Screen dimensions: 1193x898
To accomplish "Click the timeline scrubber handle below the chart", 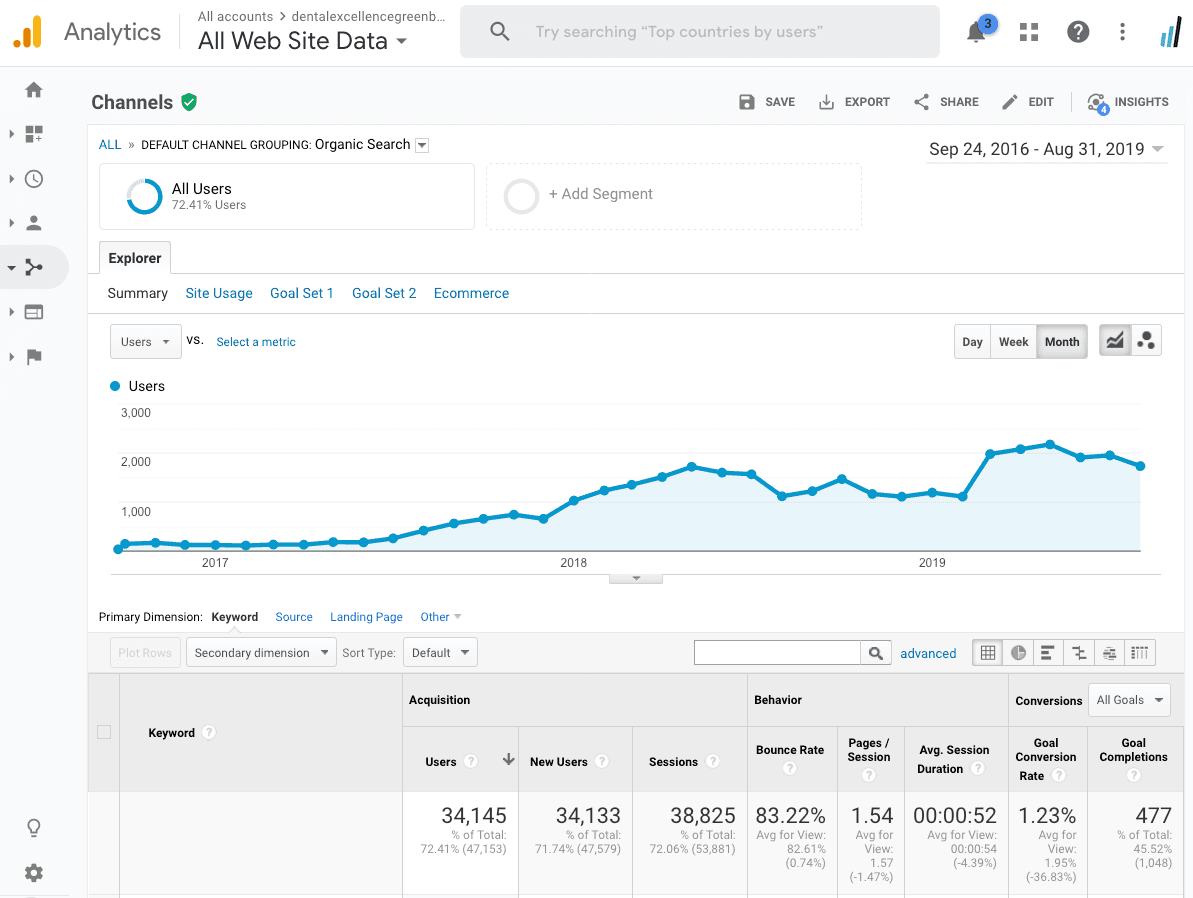I will tap(635, 577).
